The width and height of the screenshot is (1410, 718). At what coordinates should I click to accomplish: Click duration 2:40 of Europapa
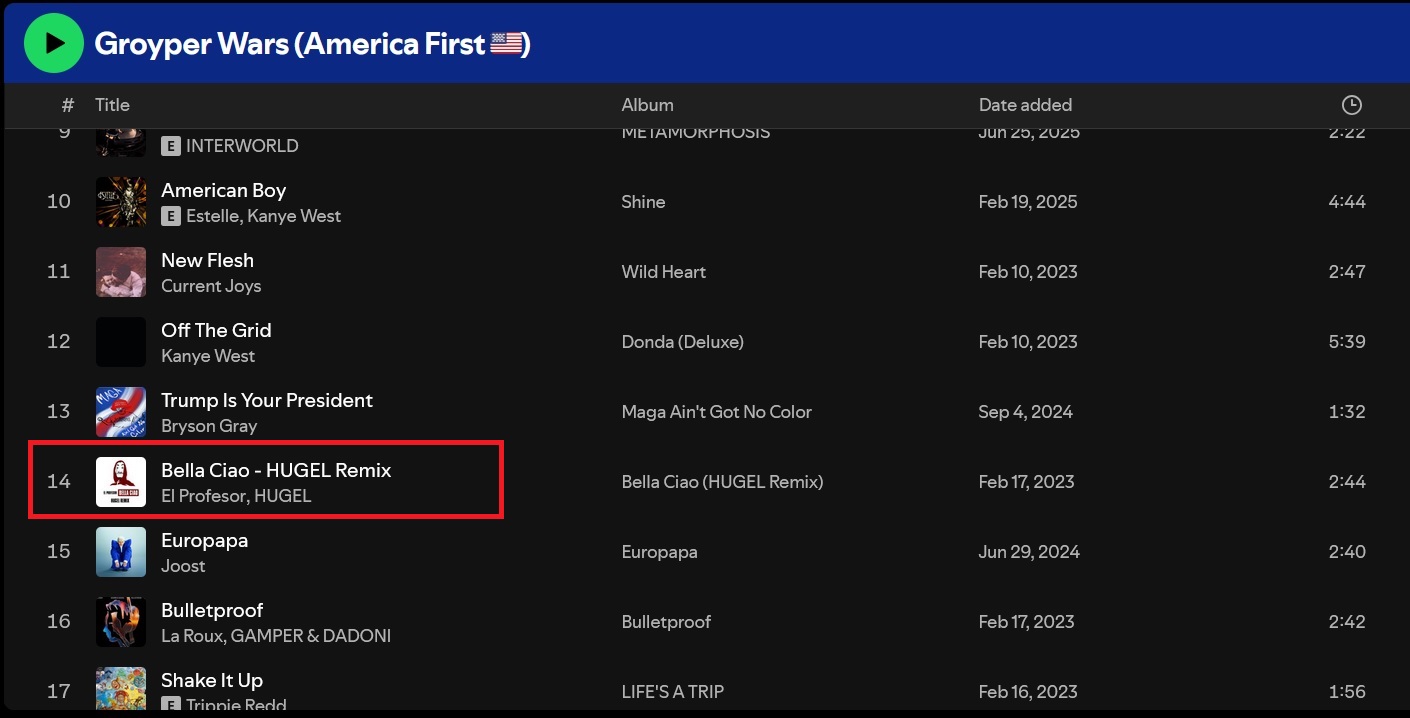[1347, 552]
